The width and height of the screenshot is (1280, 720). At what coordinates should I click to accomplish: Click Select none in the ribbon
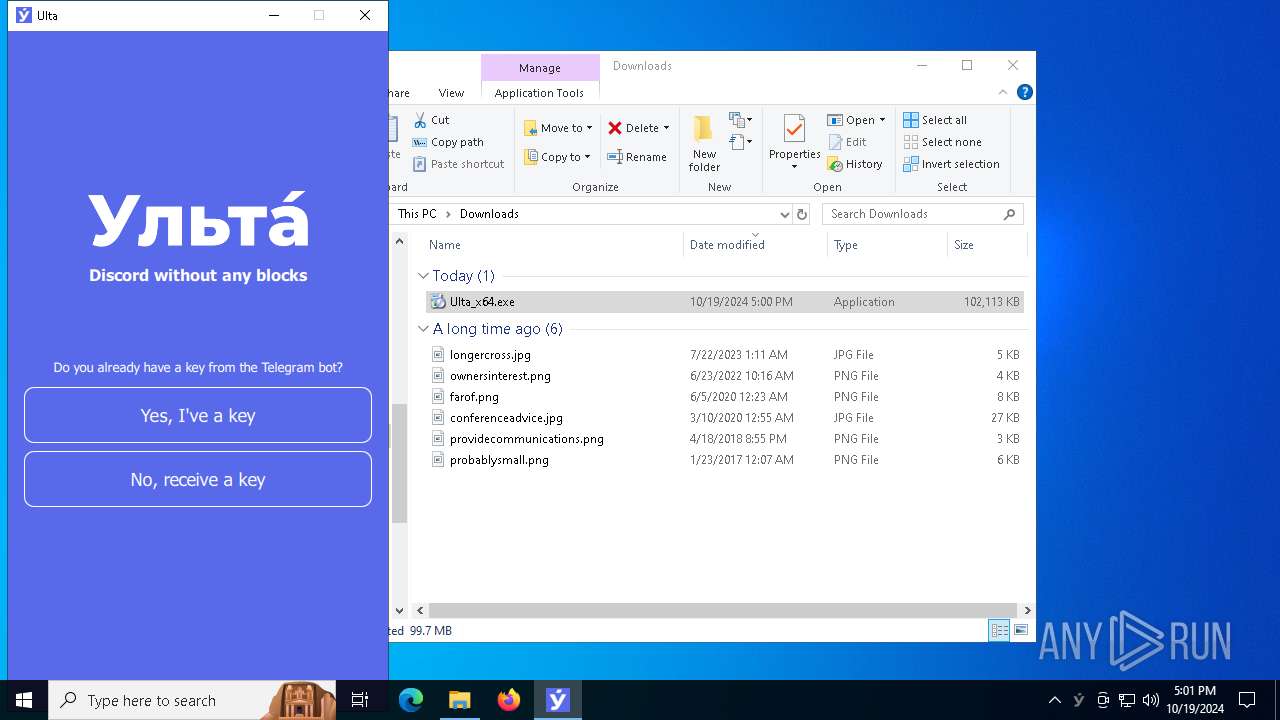click(x=942, y=142)
